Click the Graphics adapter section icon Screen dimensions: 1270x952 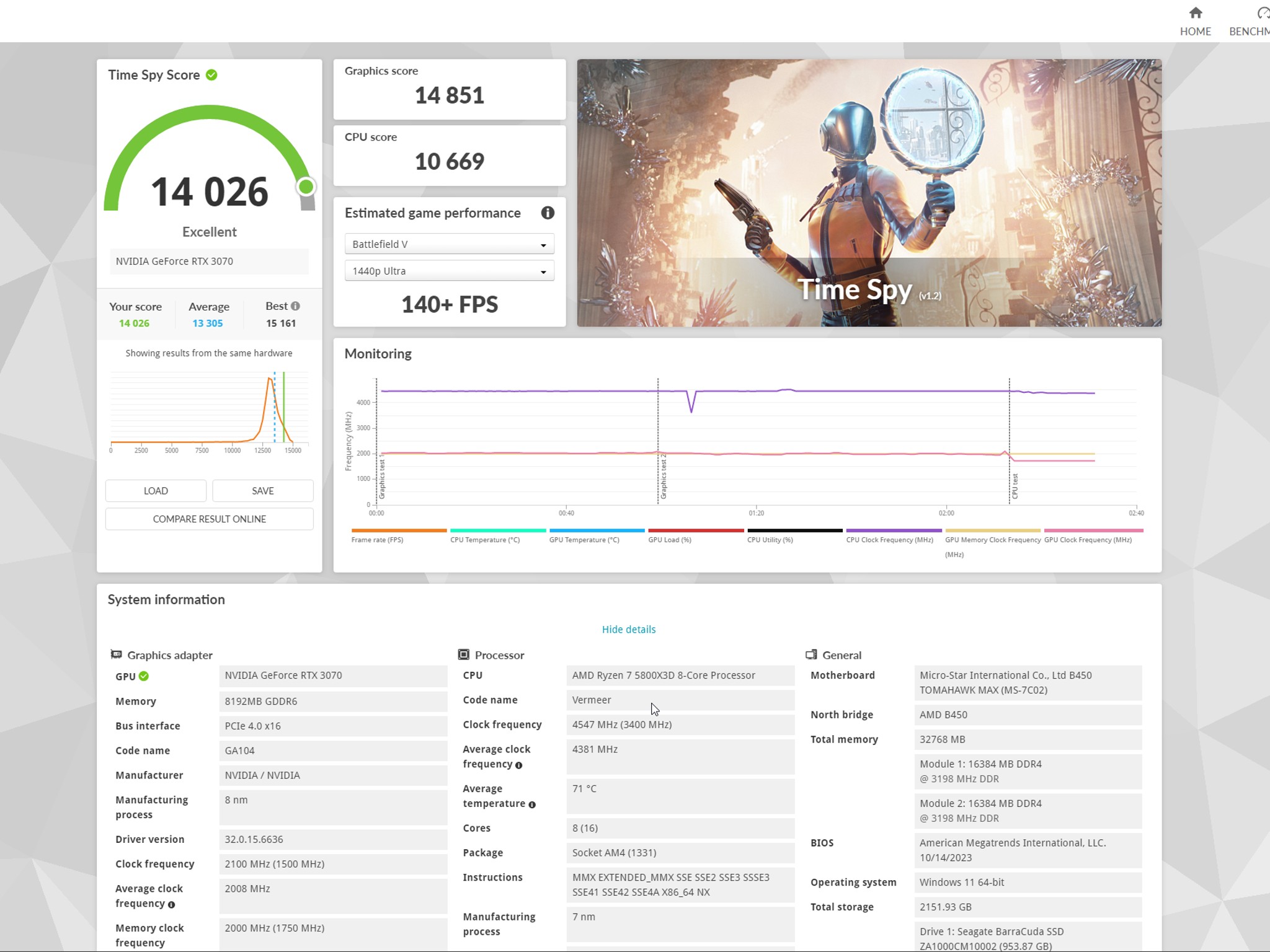coord(116,654)
